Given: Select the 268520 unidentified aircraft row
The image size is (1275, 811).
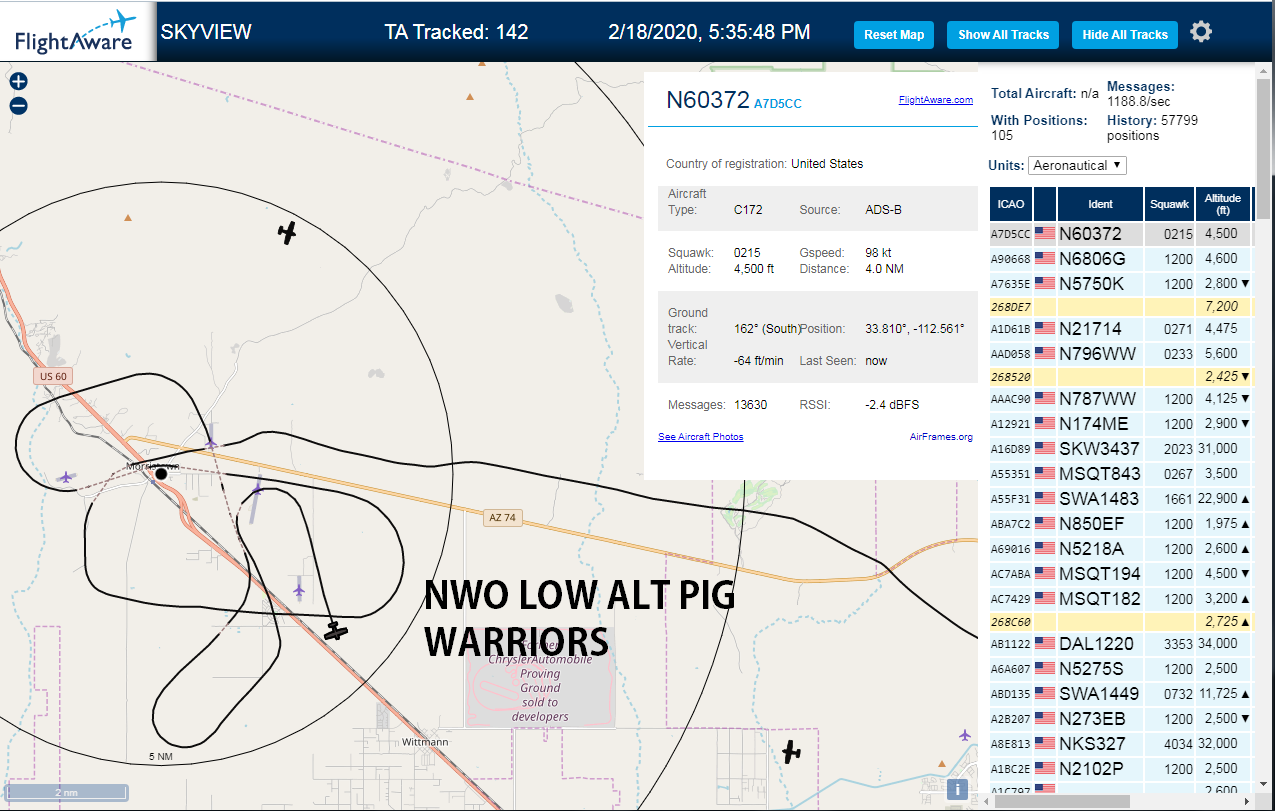Looking at the screenshot, I should [x=1120, y=376].
